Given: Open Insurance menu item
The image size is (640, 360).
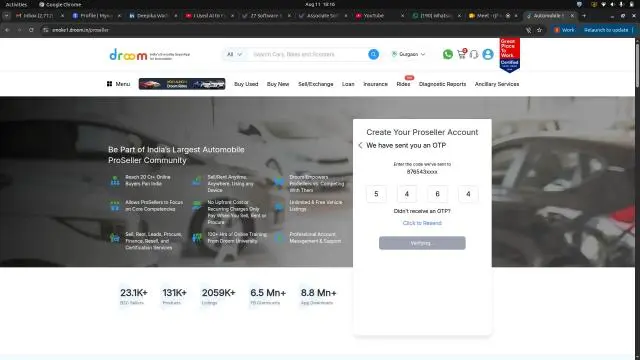Looking at the screenshot, I should 376,84.
